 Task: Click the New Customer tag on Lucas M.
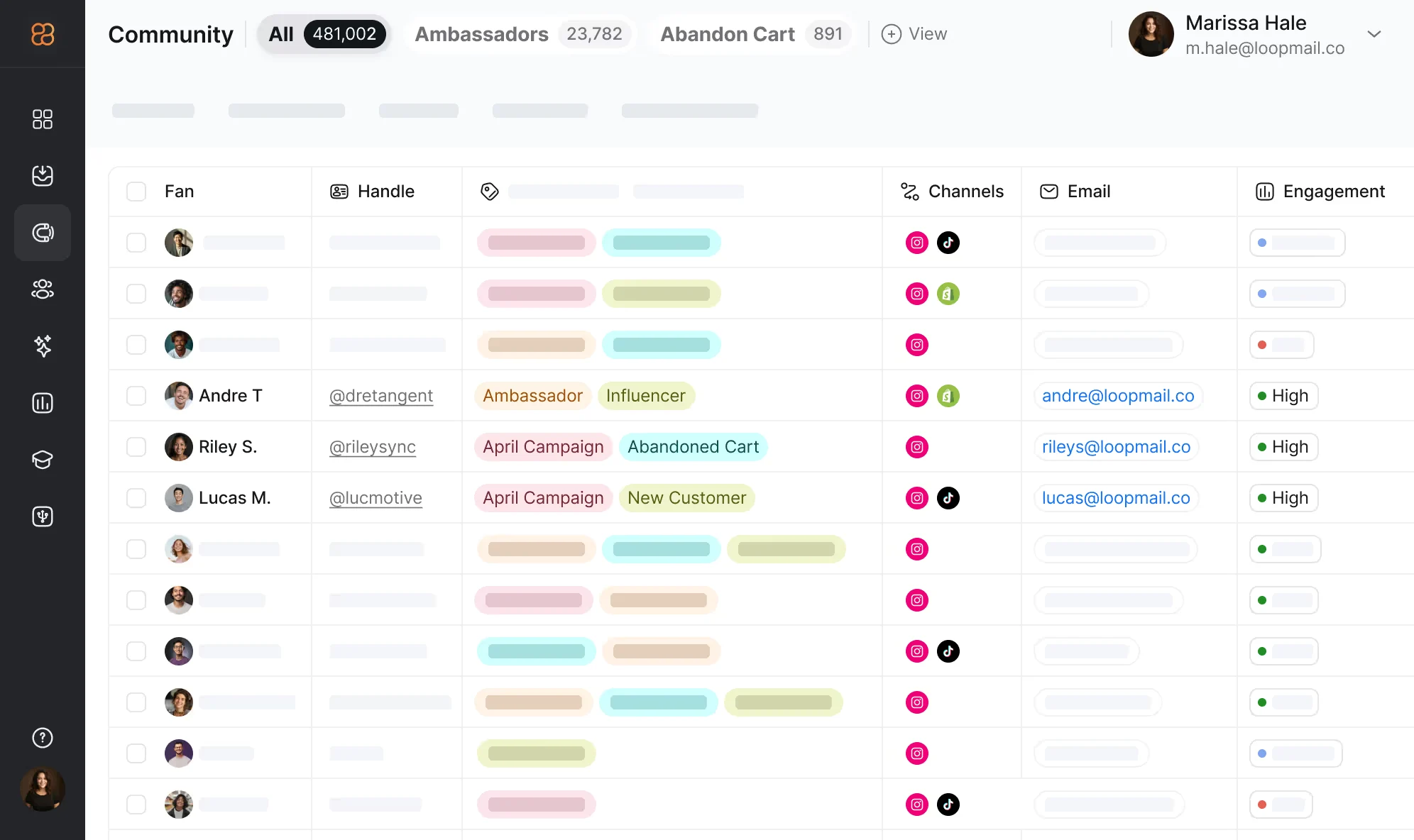pos(687,498)
